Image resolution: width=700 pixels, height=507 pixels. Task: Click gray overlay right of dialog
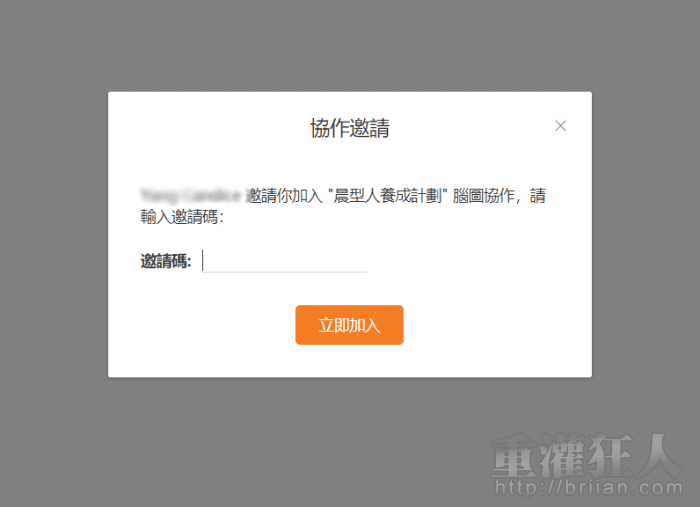(x=646, y=234)
